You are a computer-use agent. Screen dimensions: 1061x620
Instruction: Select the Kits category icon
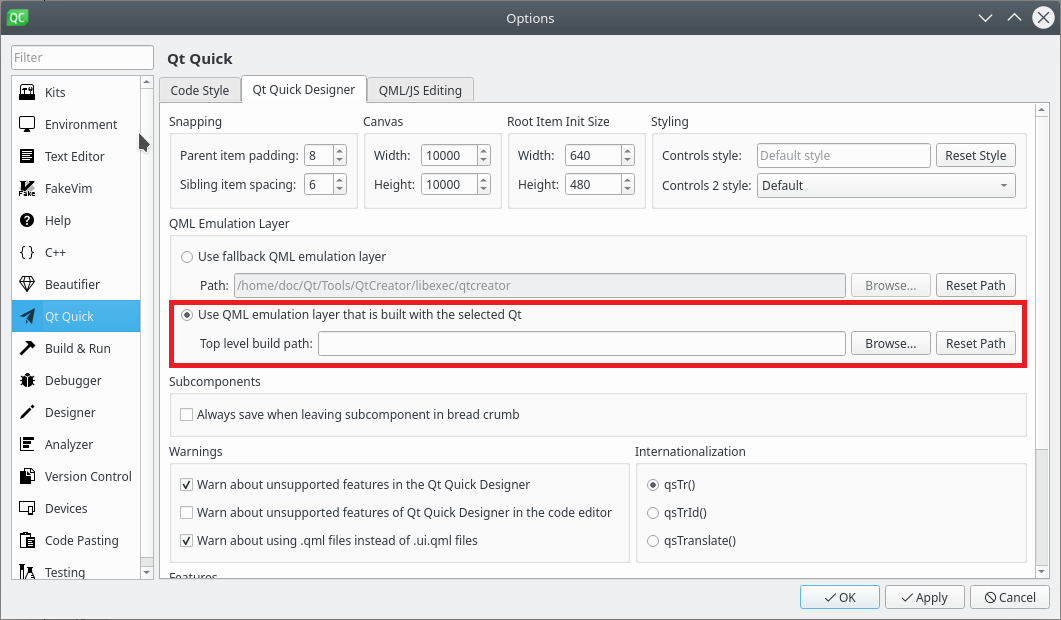[x=27, y=92]
